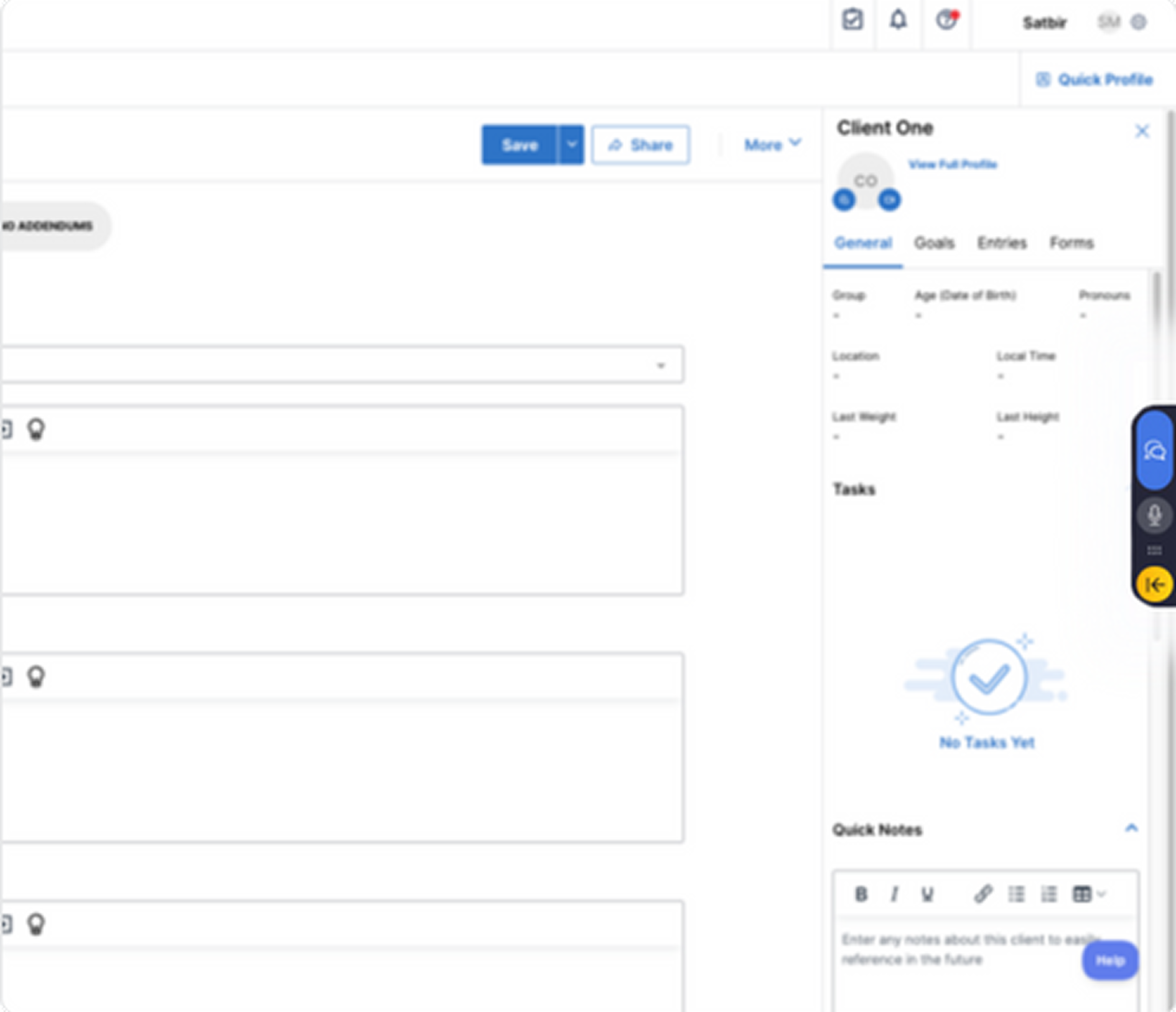The height and width of the screenshot is (1012, 1176).
Task: Click inside the first section text area
Action: point(342,524)
